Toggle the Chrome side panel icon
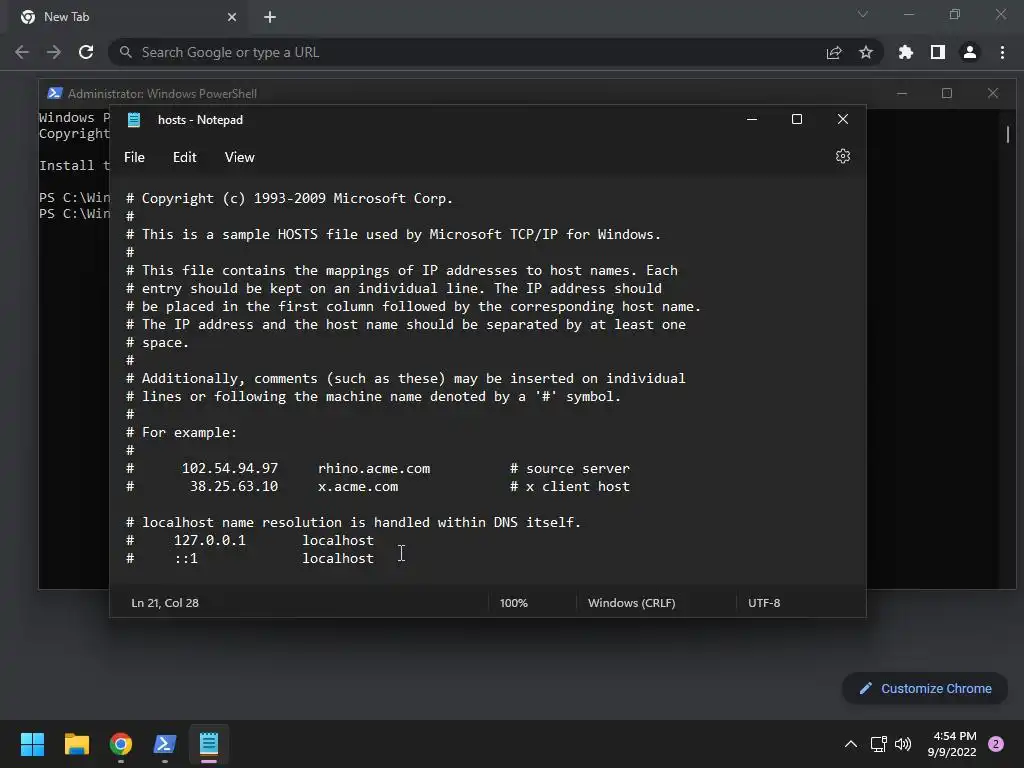 938,52
